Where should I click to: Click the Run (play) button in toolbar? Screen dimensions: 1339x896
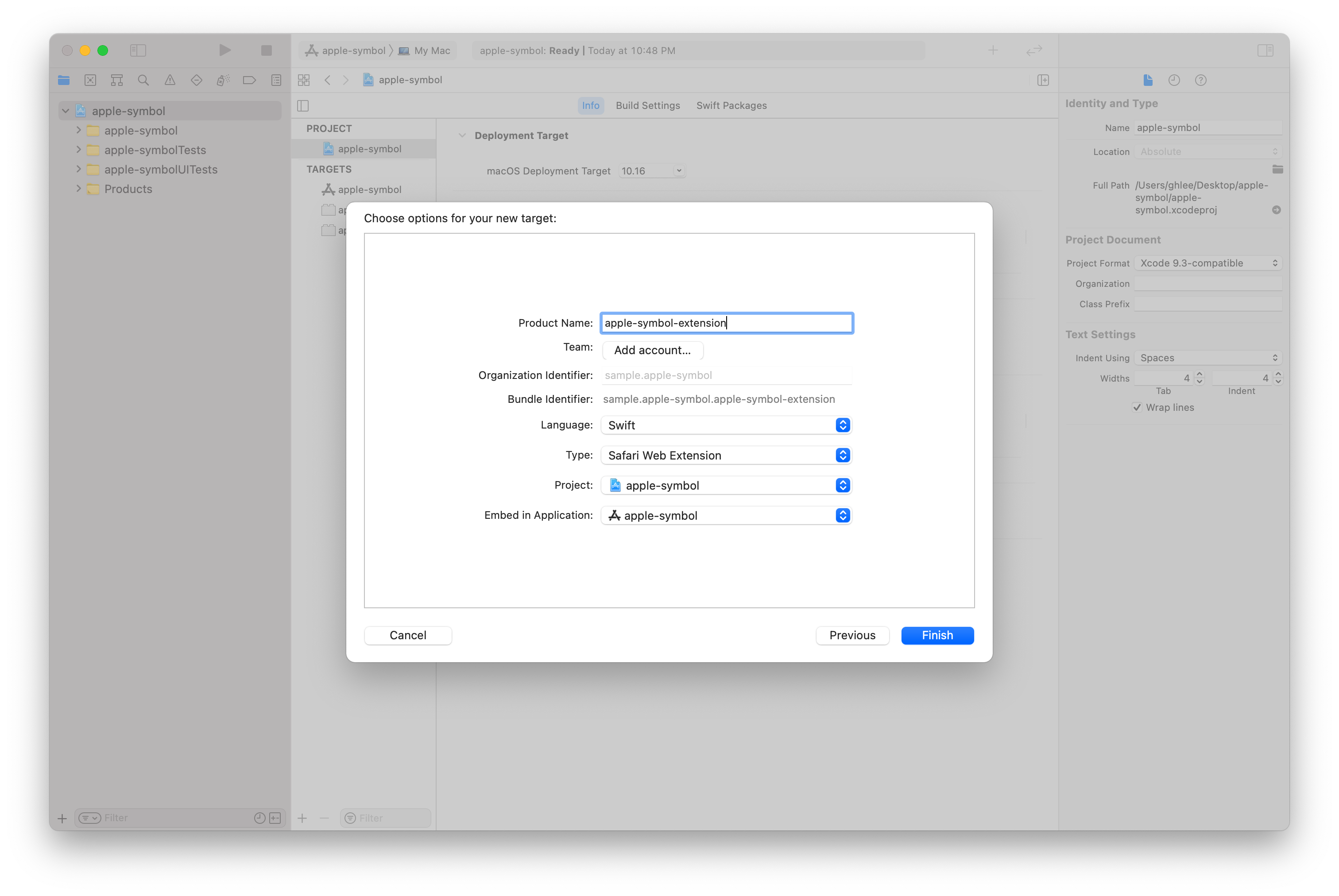coord(224,50)
